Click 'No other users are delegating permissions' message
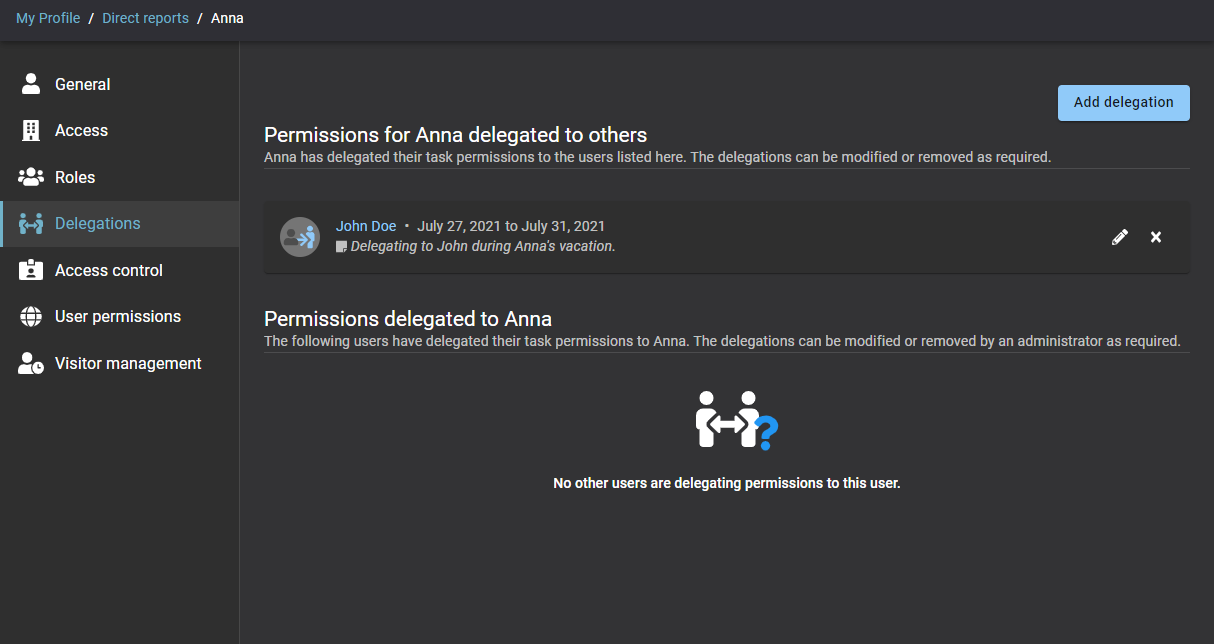Viewport: 1214px width, 644px height. 727,483
